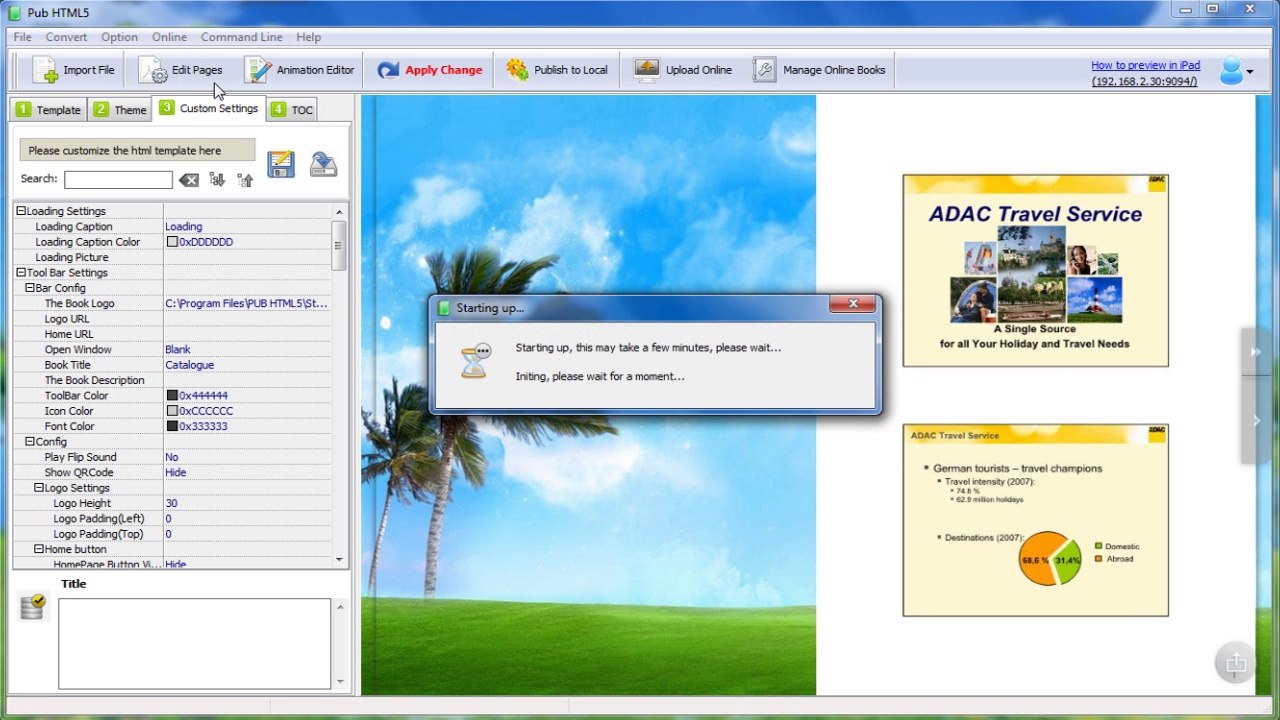
Task: Click the save template settings floppy icon
Action: pyautogui.click(x=281, y=164)
